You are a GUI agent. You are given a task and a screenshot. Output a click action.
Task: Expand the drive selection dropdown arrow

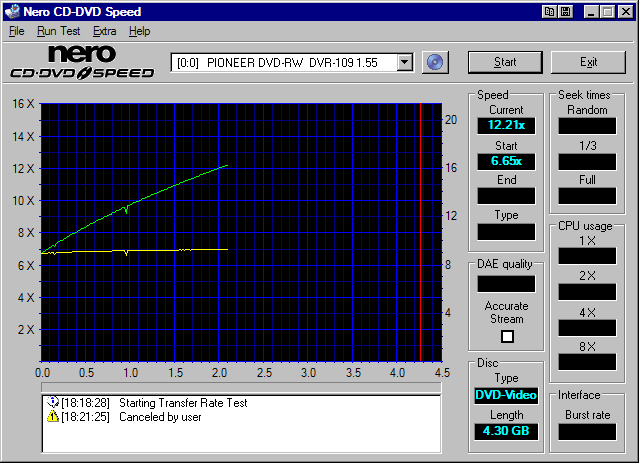[x=404, y=62]
